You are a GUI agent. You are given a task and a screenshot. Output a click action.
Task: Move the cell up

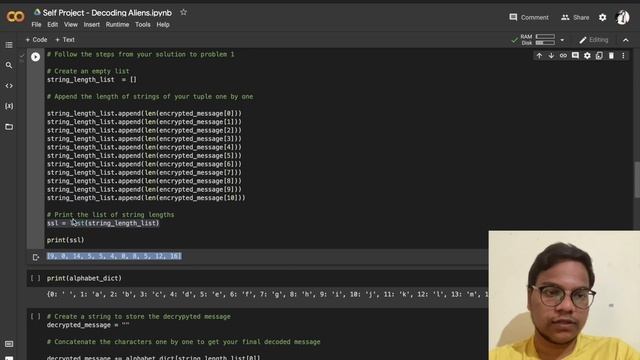(539, 56)
